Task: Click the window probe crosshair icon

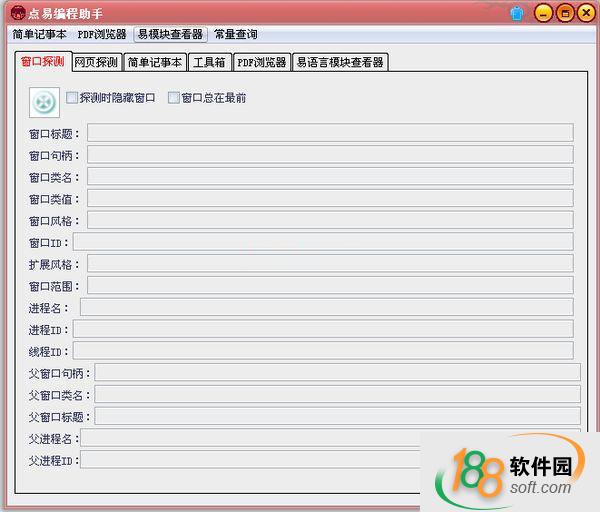Action: [x=44, y=102]
